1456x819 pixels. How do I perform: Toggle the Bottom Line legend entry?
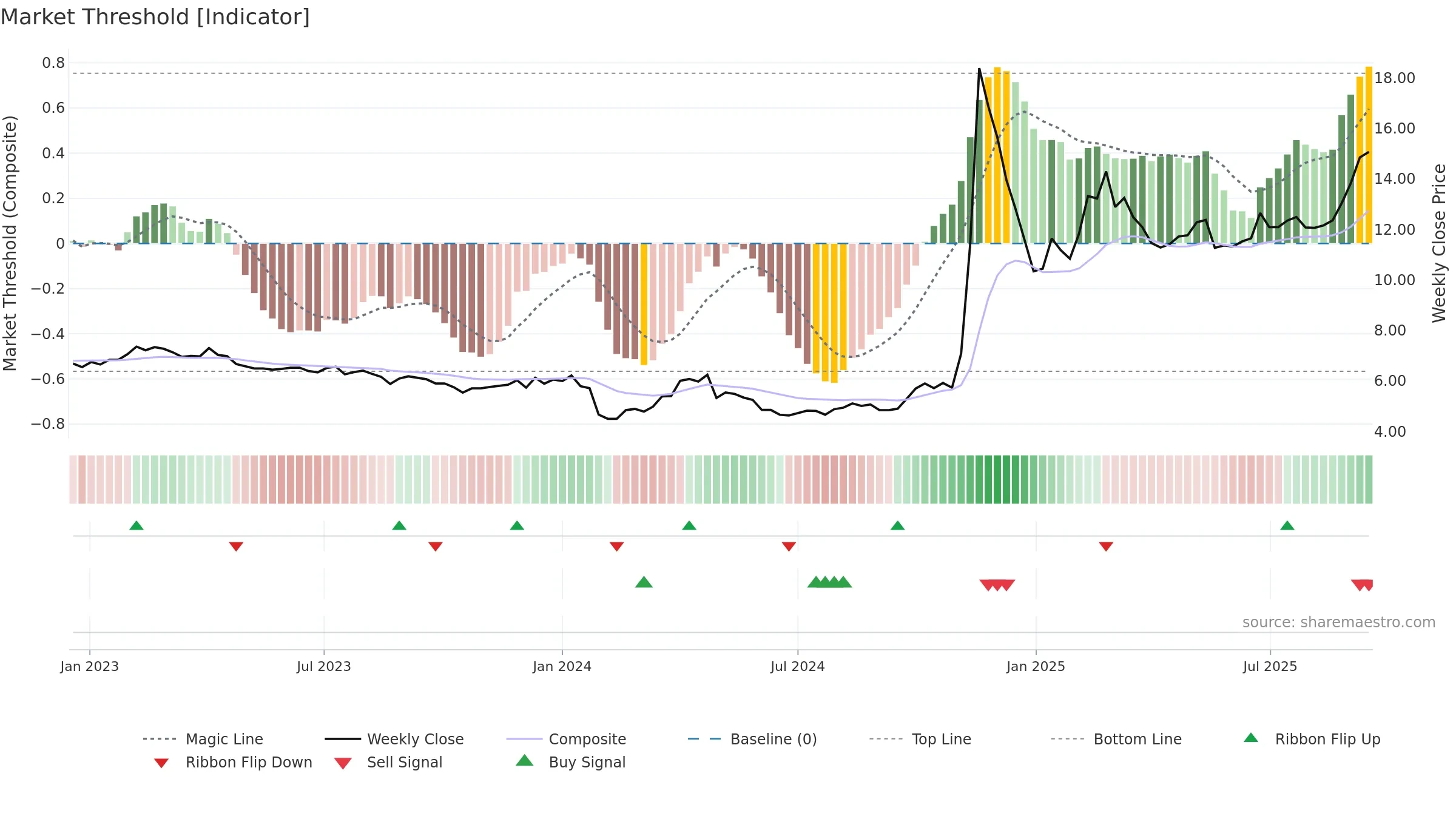tap(1116, 739)
